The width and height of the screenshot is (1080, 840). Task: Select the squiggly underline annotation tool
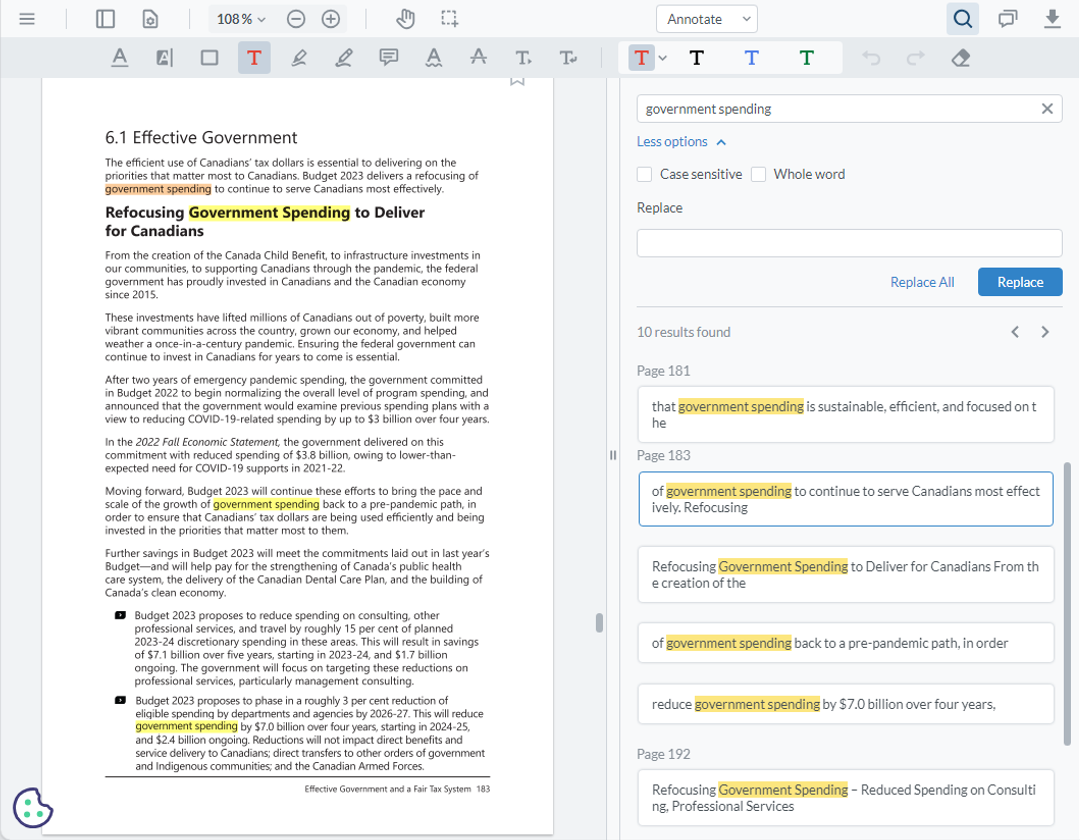point(434,57)
